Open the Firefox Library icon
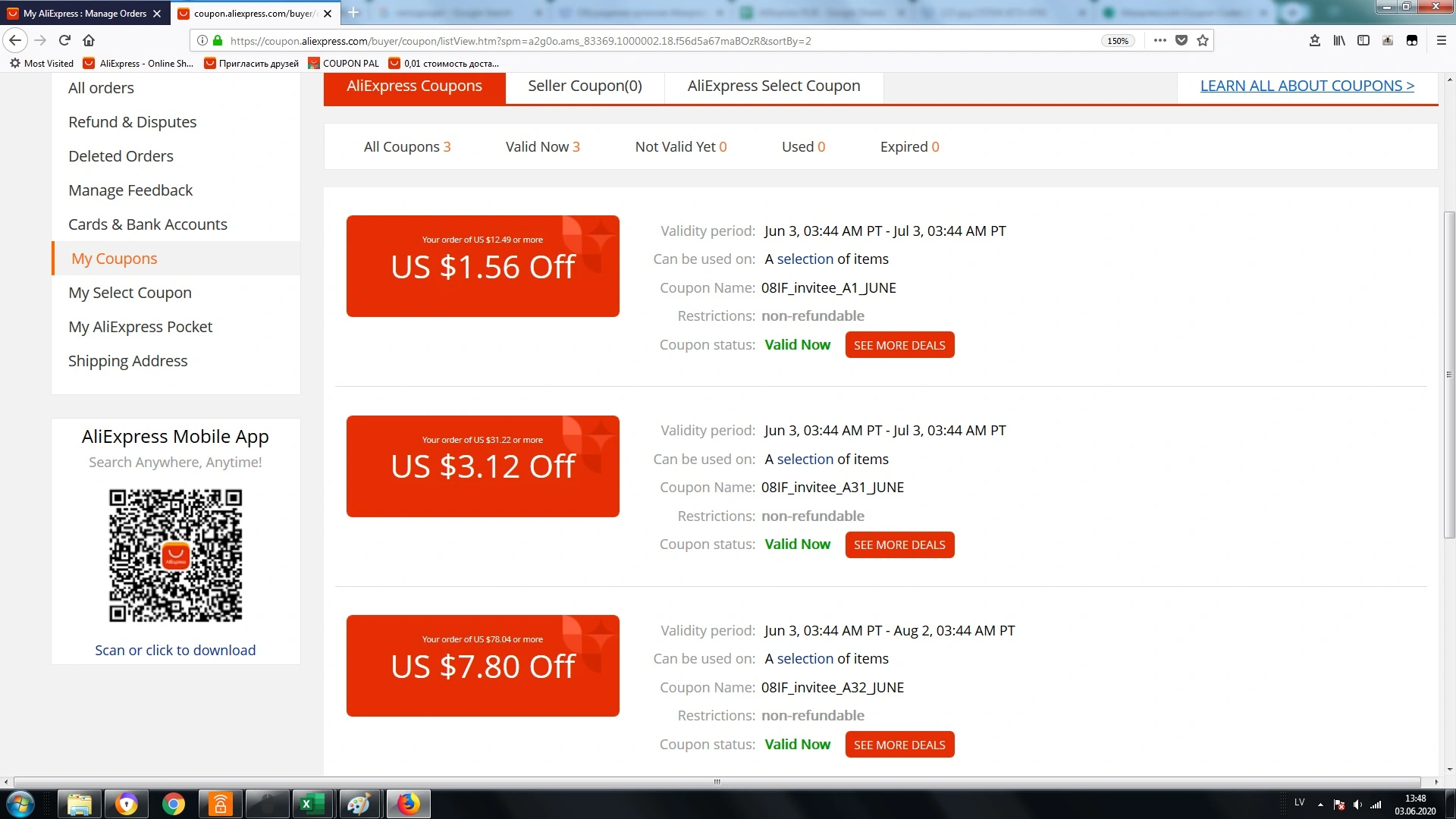 coord(1339,40)
